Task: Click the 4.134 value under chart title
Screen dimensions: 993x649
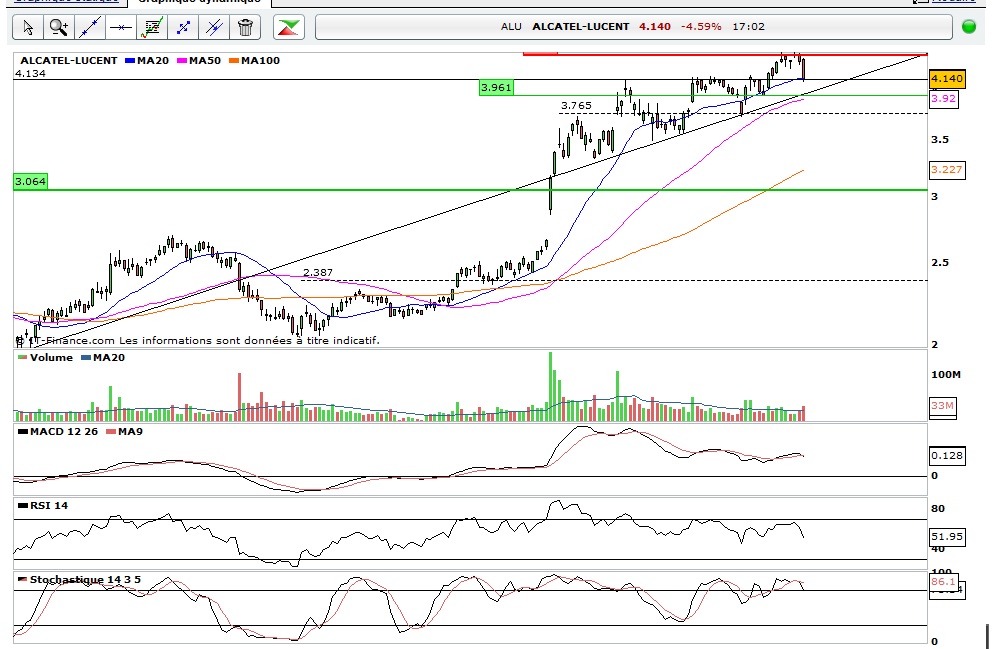Action: point(30,74)
